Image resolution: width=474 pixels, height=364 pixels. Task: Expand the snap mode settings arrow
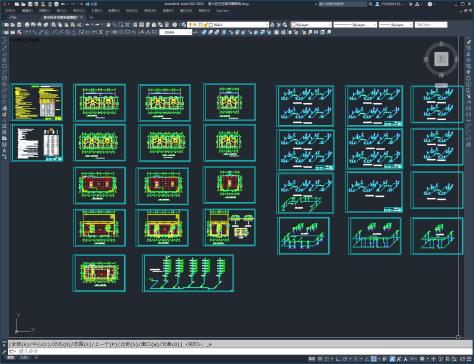331,359
